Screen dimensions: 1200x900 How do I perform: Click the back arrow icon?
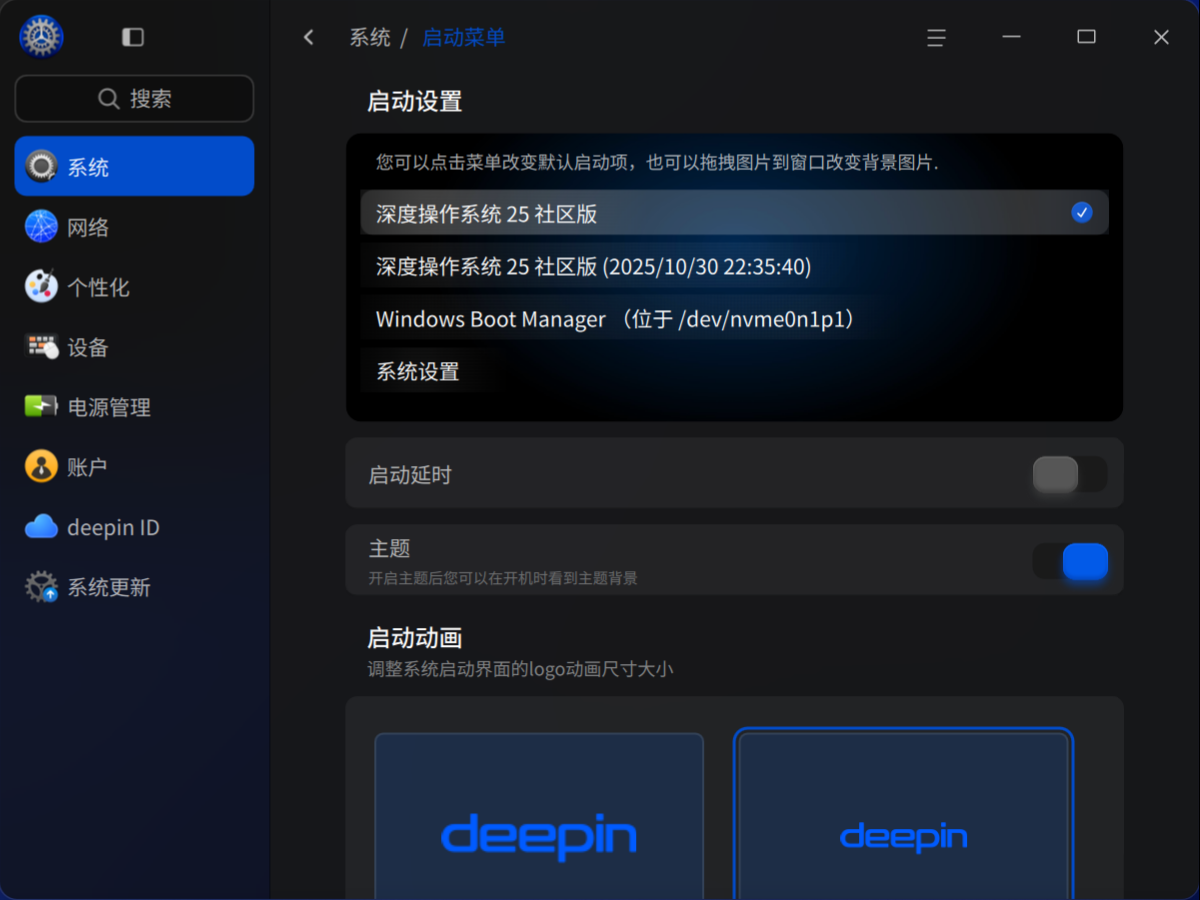(x=308, y=37)
